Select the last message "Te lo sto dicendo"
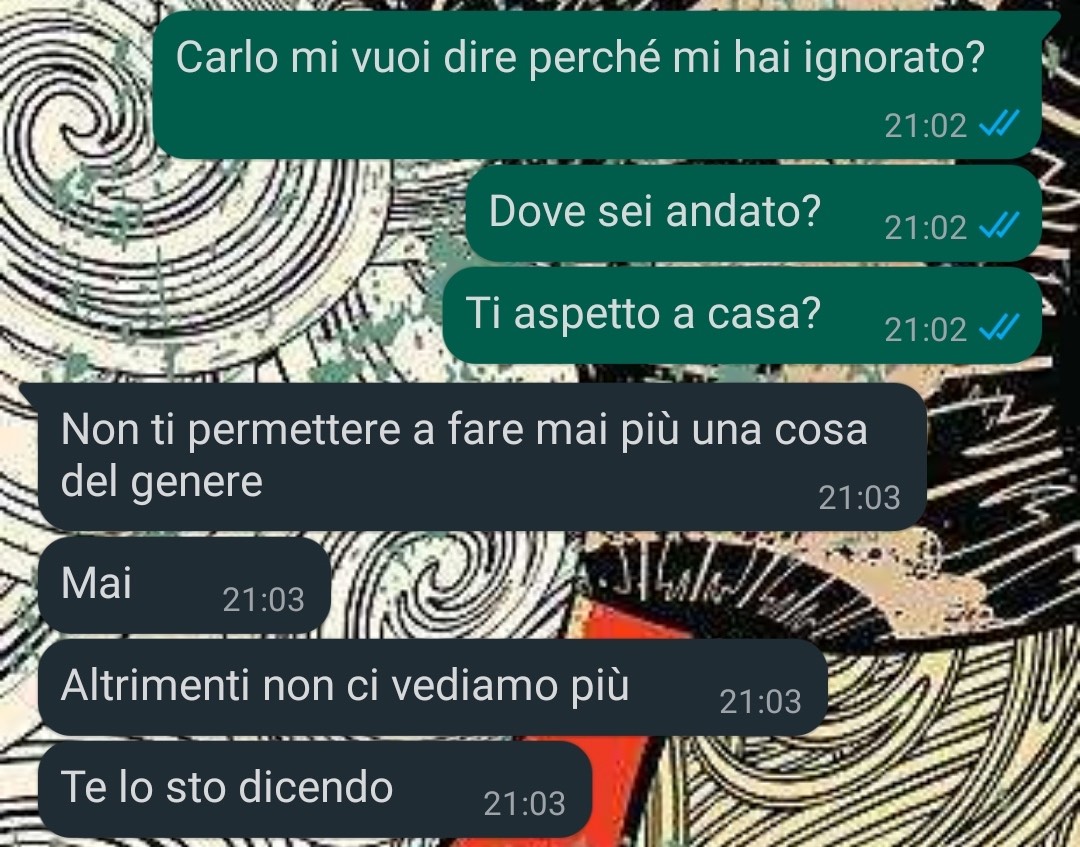Screen dimensions: 1080x847 pos(315,789)
